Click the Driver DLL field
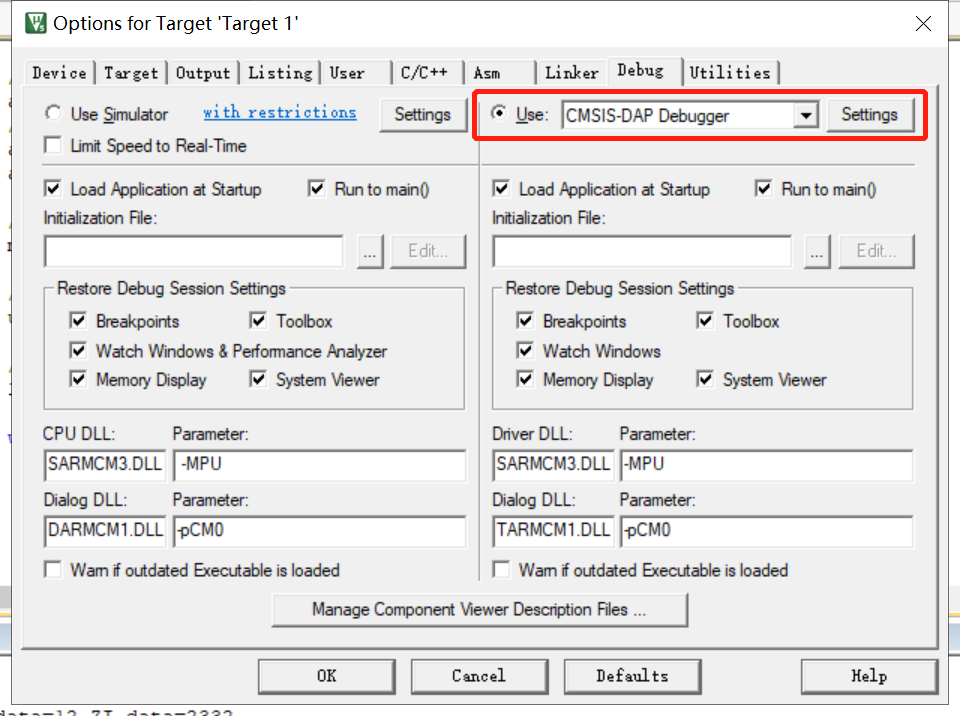The height and width of the screenshot is (716, 960). (553, 465)
